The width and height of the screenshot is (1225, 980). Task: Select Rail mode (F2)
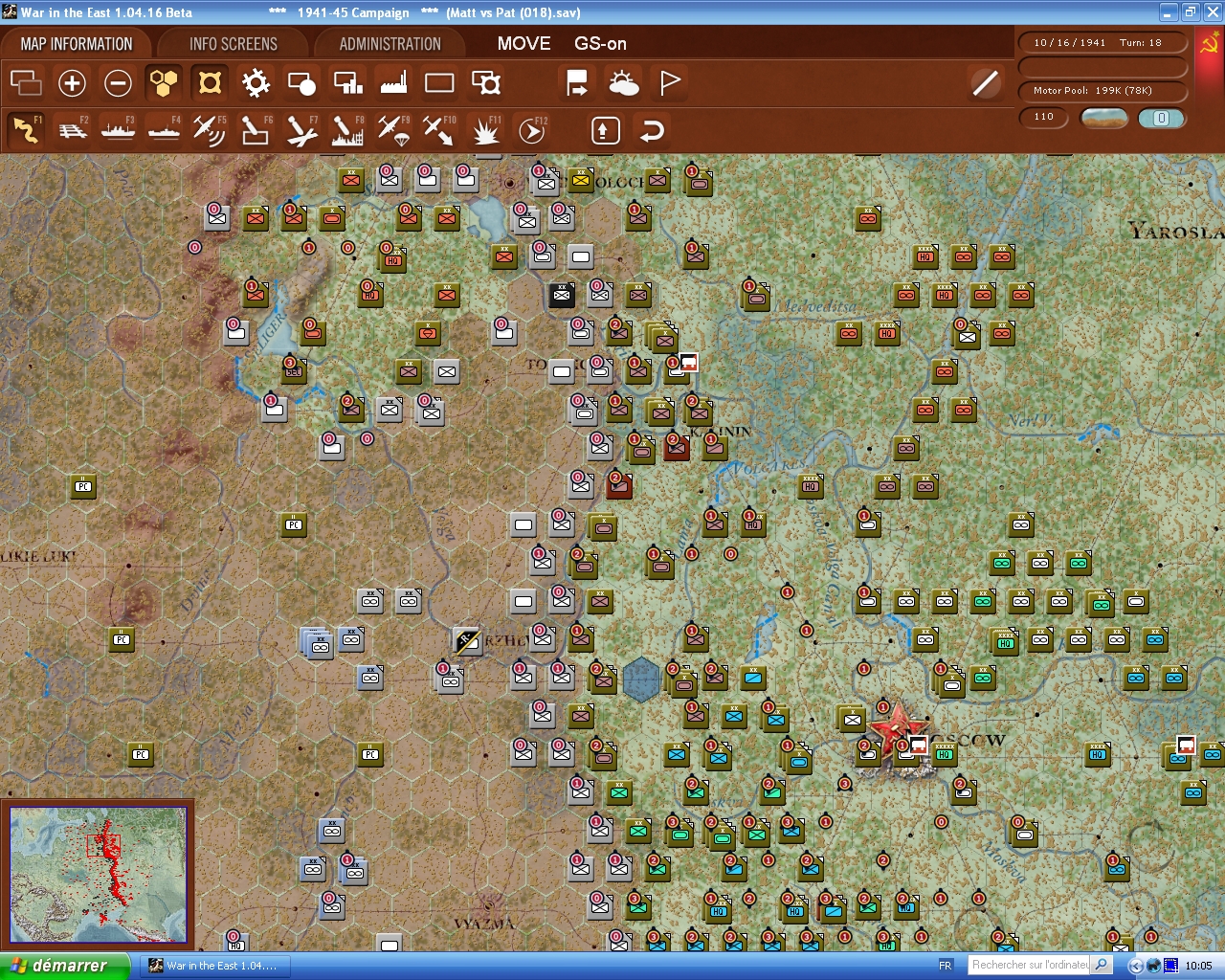(x=73, y=130)
